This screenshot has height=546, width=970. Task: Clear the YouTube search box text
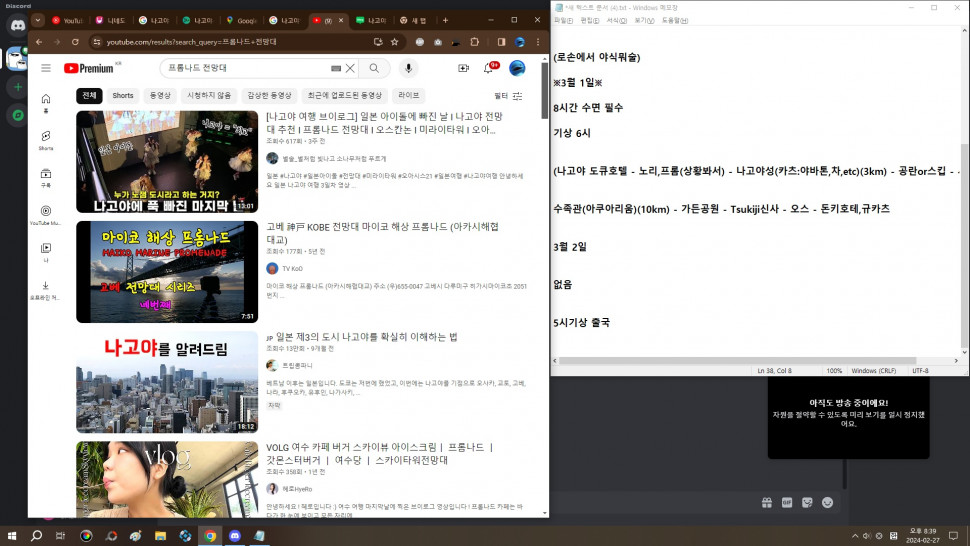(350, 68)
